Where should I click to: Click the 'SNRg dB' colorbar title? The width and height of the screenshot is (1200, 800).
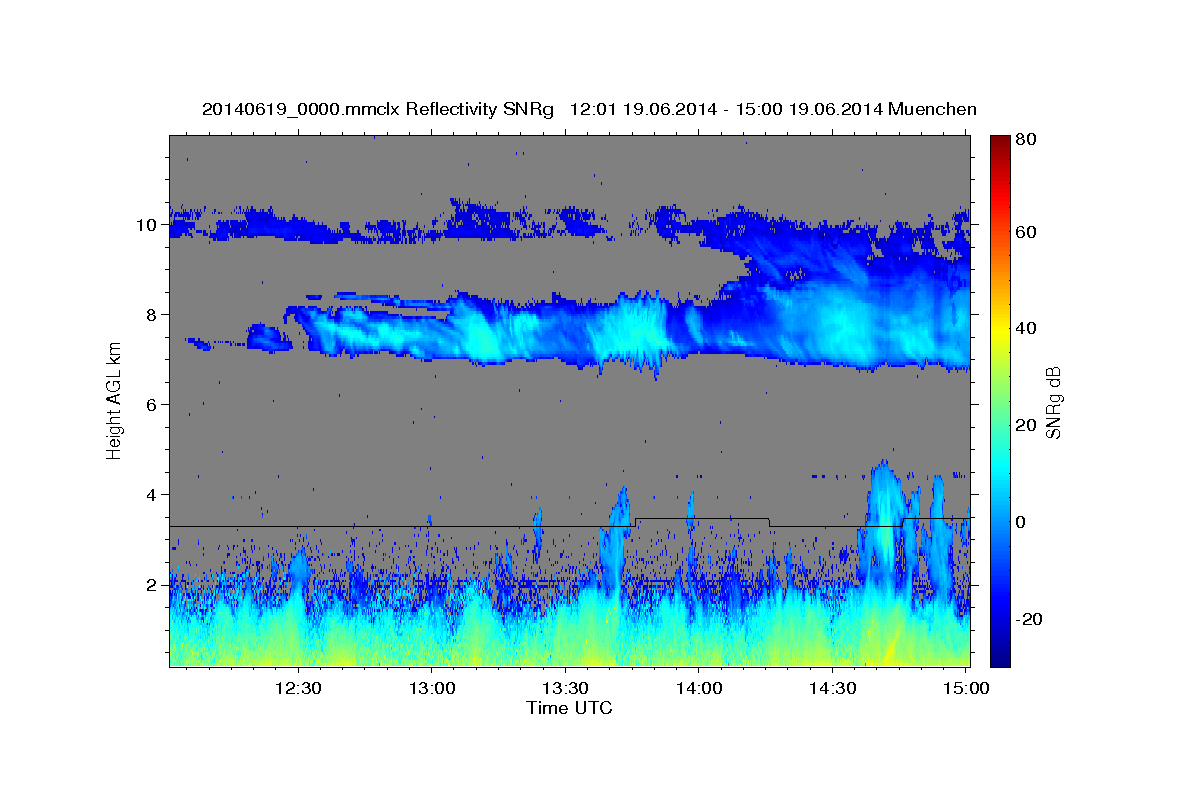1053,400
